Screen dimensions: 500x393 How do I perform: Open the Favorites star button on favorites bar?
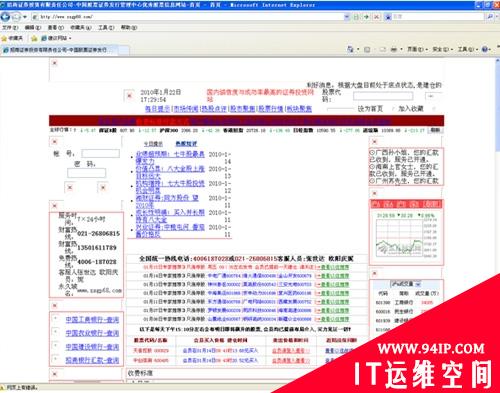(12, 38)
